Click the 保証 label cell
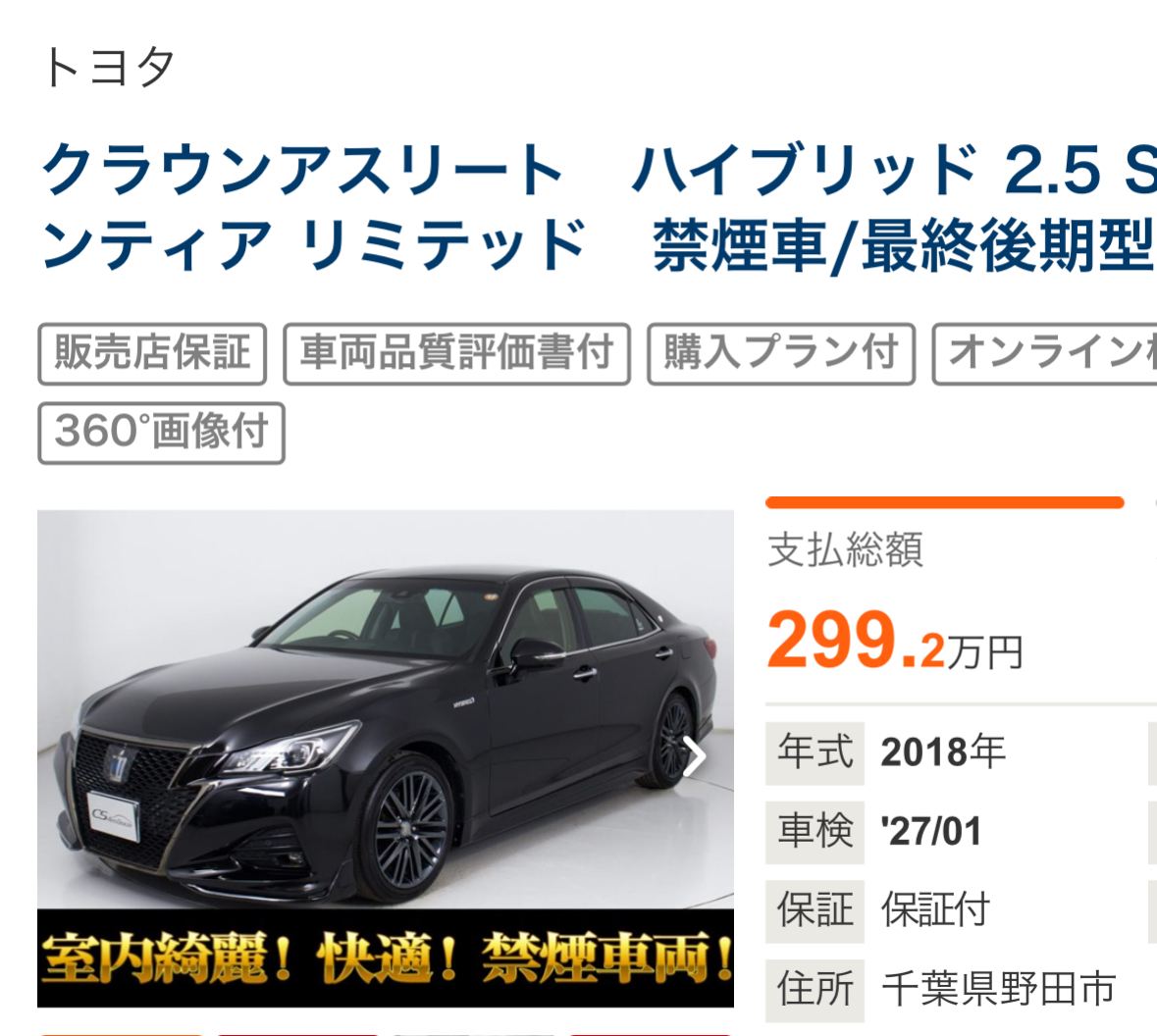 point(815,910)
